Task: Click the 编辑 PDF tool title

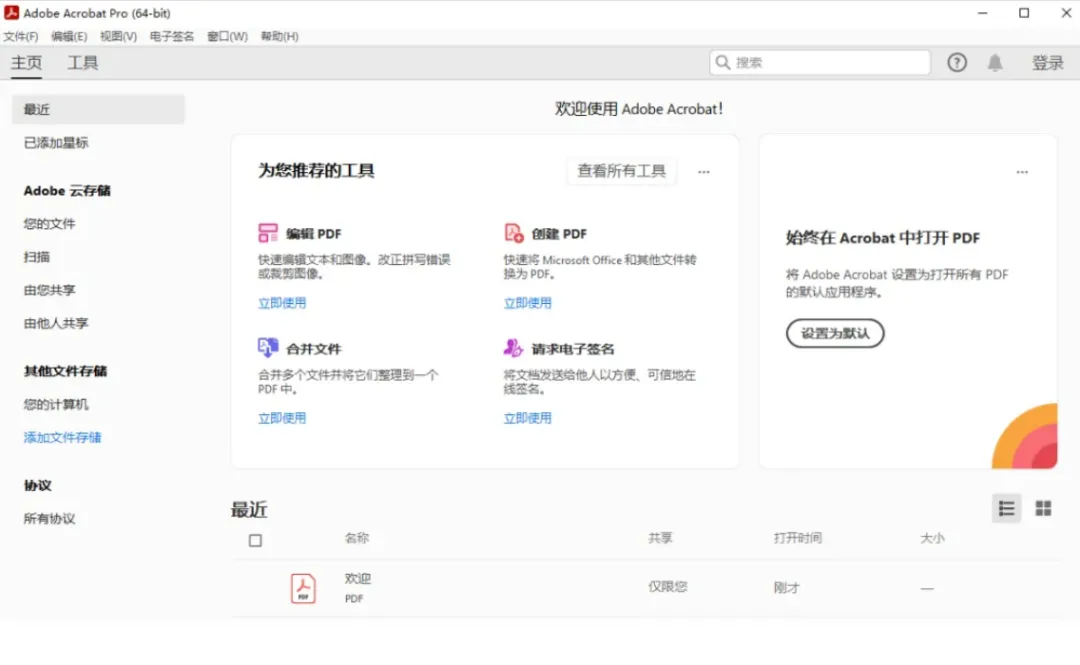Action: point(314,234)
